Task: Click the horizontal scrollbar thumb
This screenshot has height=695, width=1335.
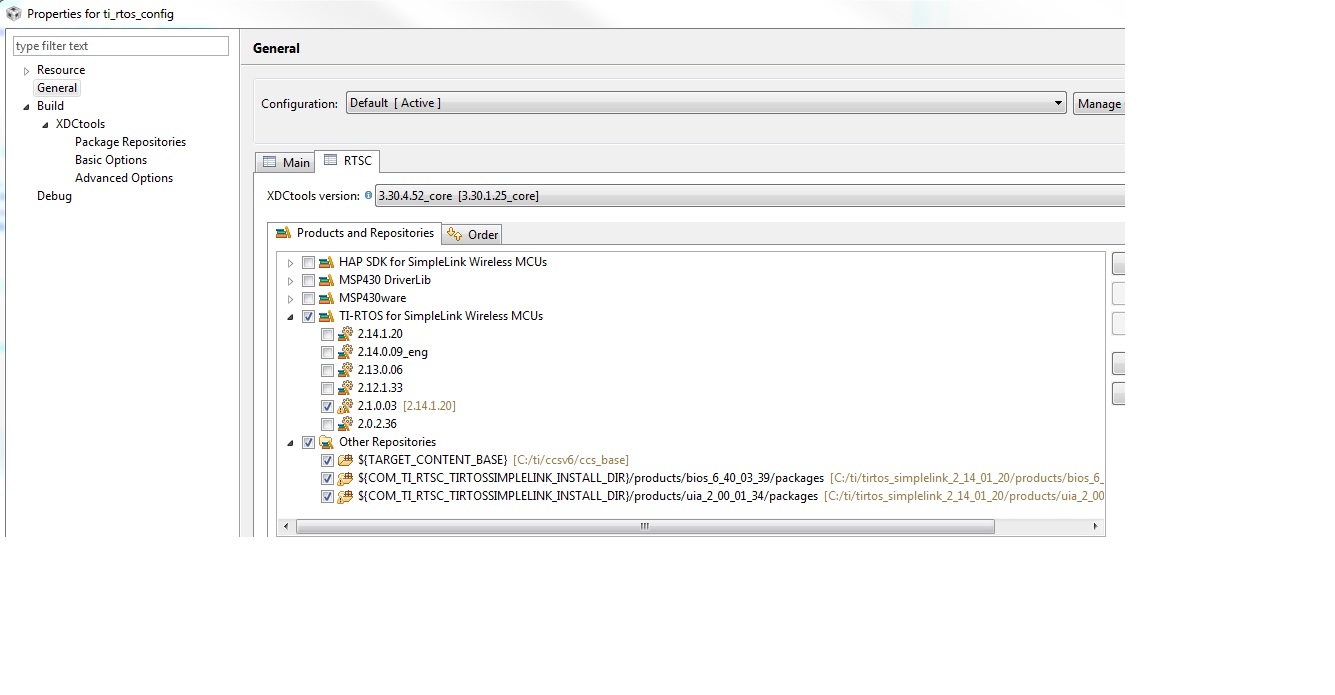Action: [x=644, y=526]
